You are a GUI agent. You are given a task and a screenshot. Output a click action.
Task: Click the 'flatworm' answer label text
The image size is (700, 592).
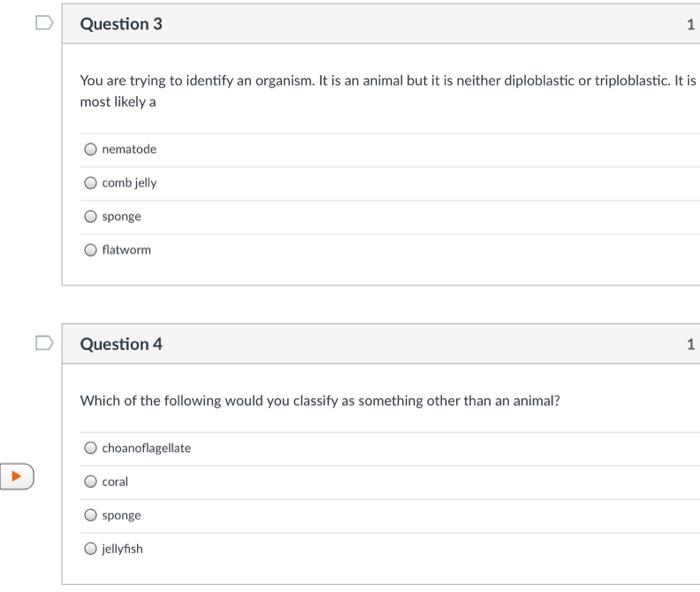click(126, 250)
